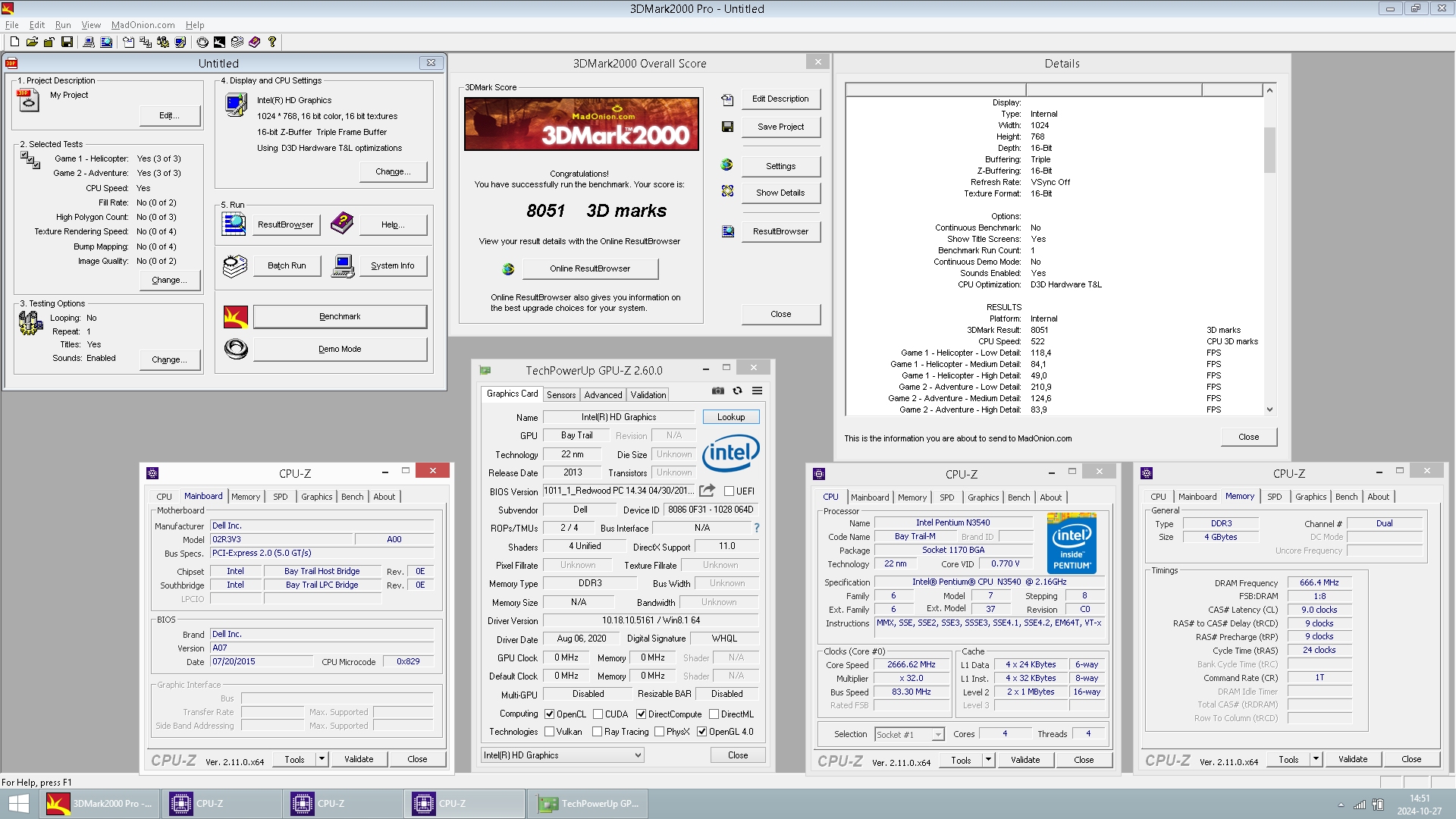Open the MadOnion.com menu
1456x819 pixels.
click(x=143, y=25)
